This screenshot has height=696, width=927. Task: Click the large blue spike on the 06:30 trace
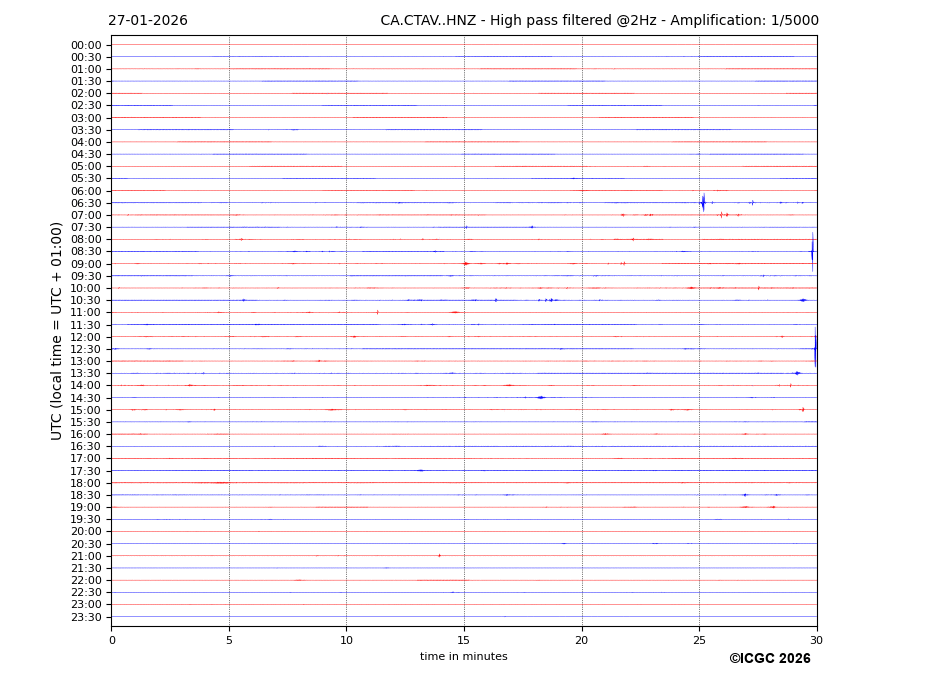703,203
